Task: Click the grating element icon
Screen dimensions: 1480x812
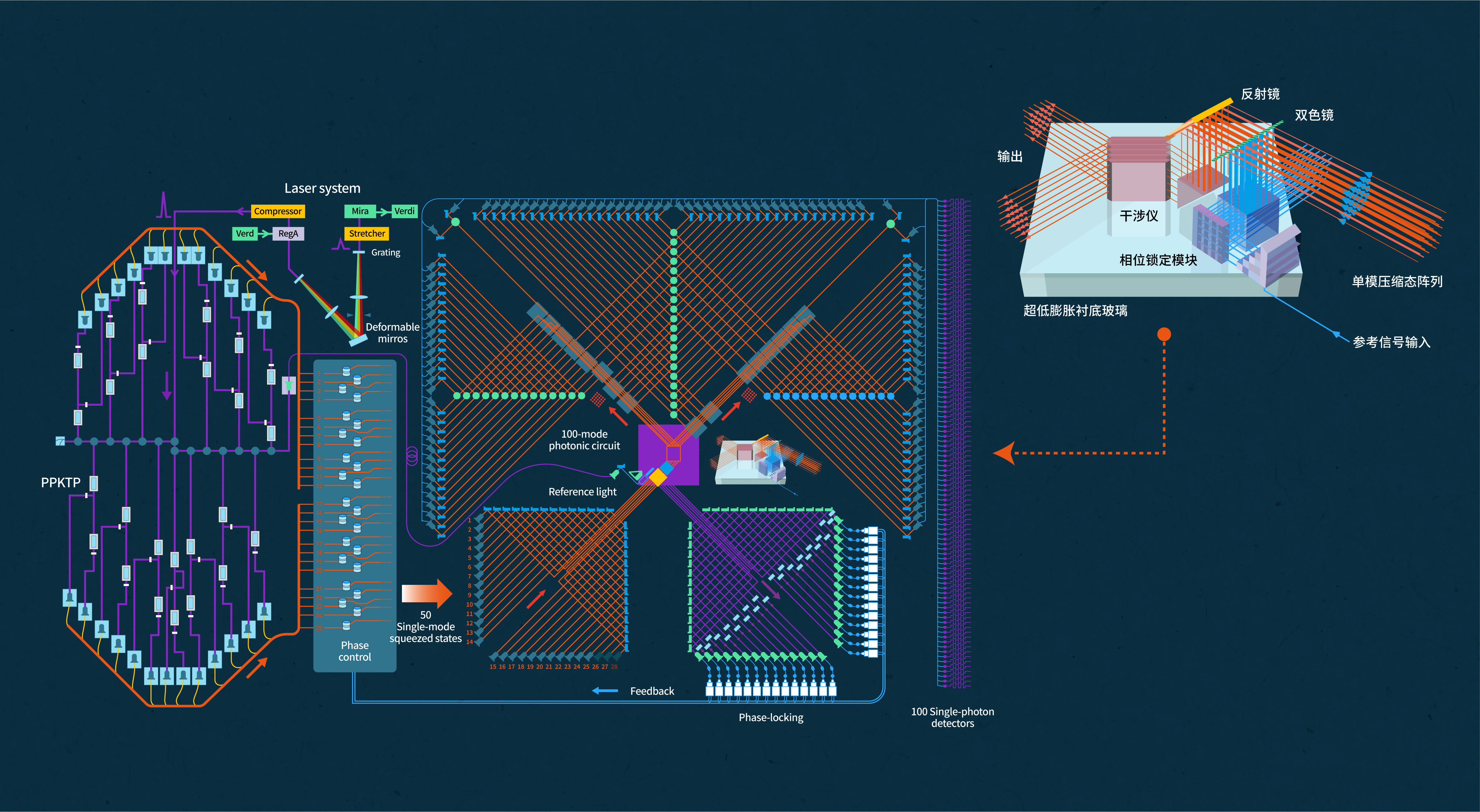Action: (x=359, y=252)
